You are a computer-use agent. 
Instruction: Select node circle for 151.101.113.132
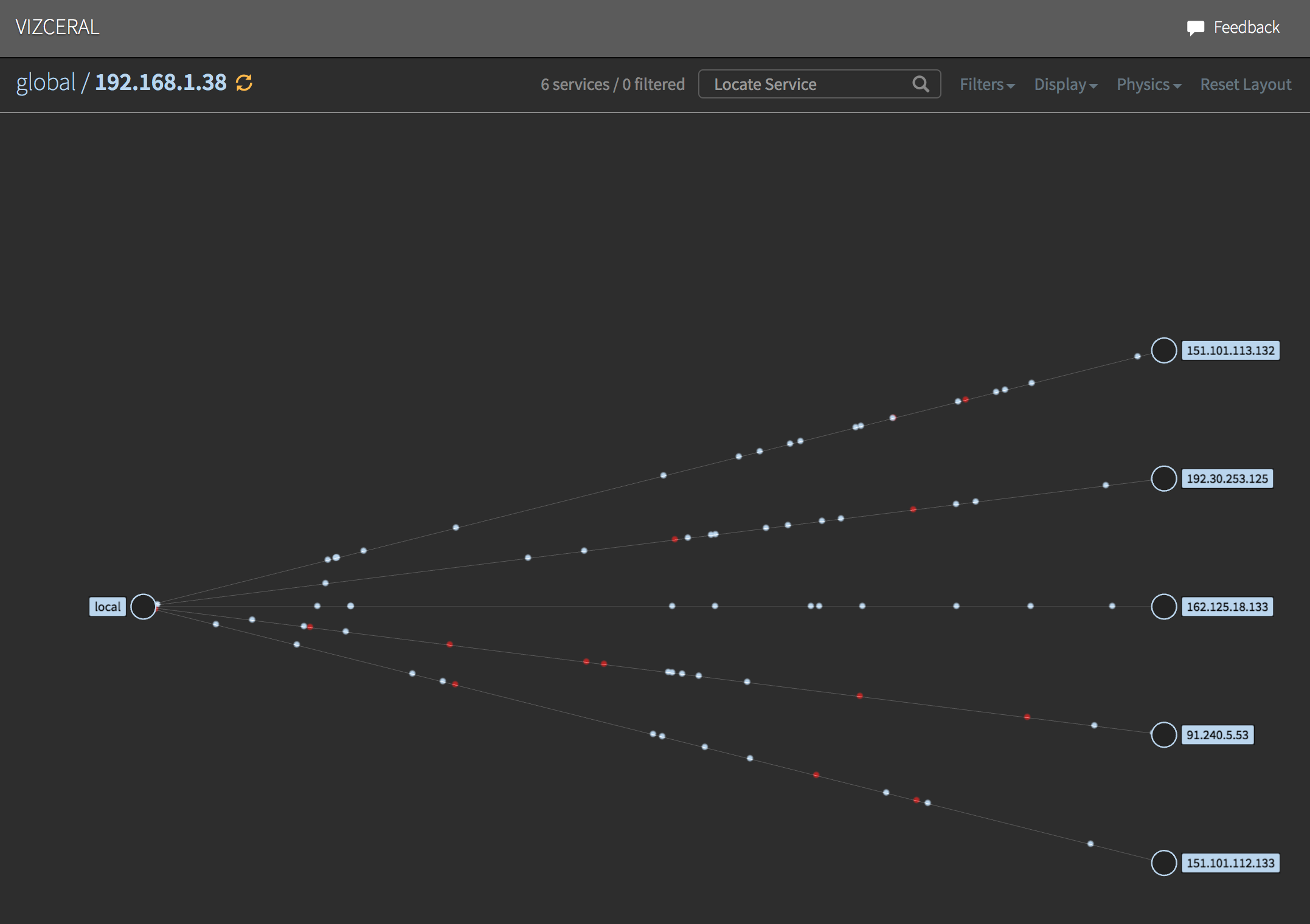coord(1163,351)
